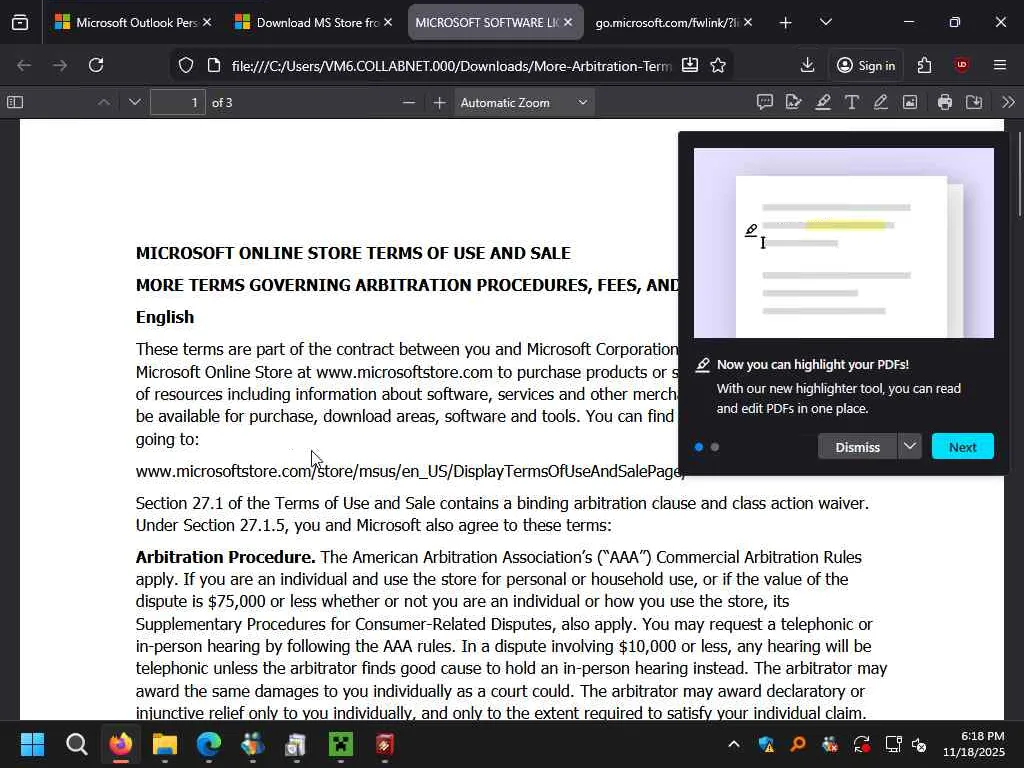Select the first tip page dot
1024x768 pixels.
(699, 447)
